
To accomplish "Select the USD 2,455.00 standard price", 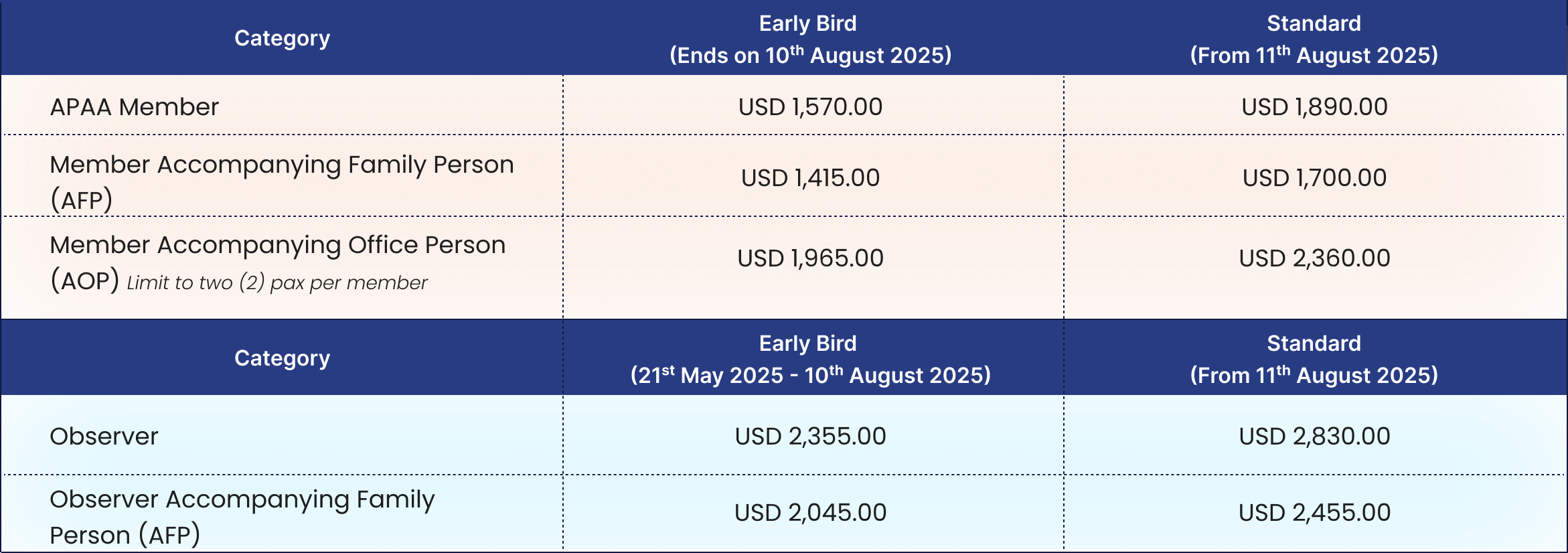I will click(x=1314, y=513).
